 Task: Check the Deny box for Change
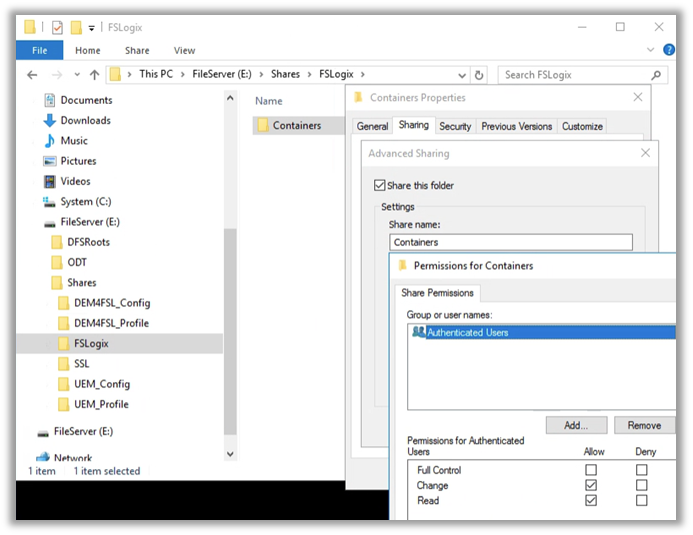point(642,485)
